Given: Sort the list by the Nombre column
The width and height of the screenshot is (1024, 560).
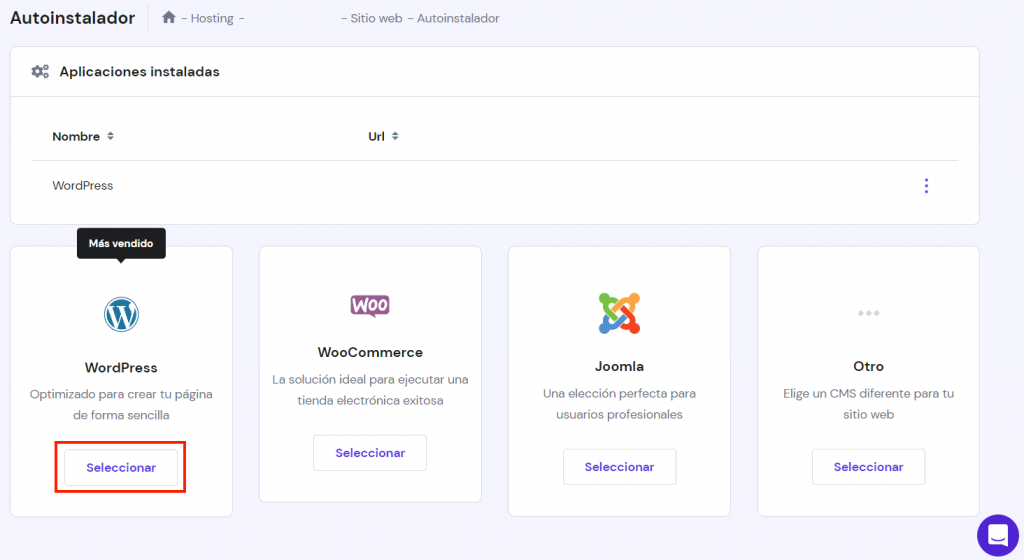Looking at the screenshot, I should tap(83, 136).
